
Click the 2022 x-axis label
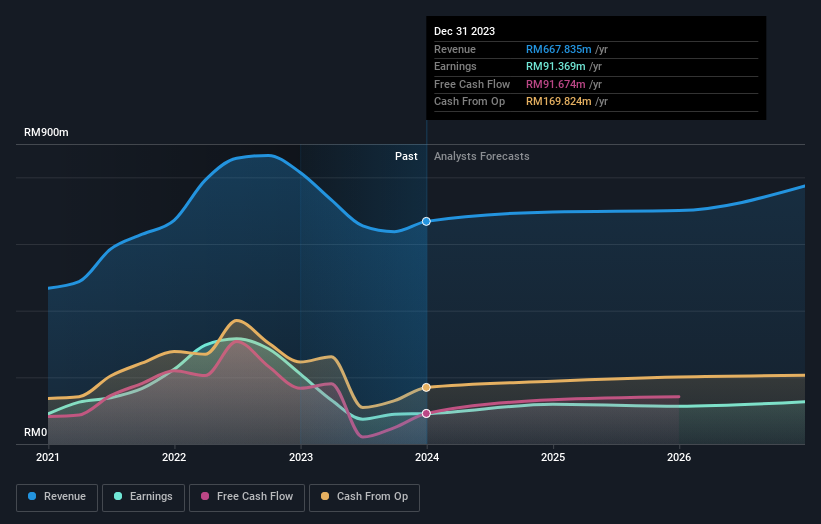click(174, 457)
